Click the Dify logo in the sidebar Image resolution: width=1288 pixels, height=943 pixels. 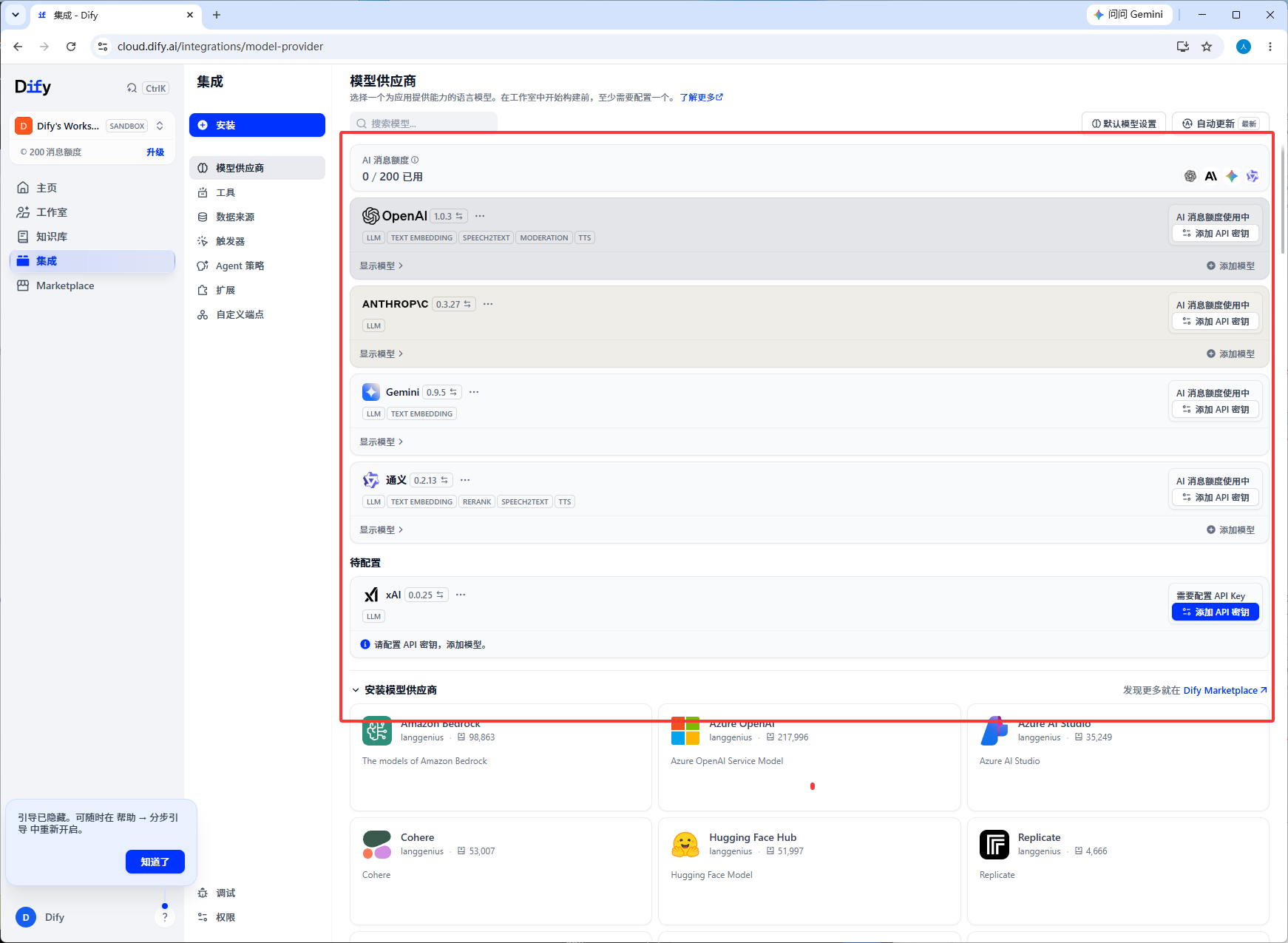click(33, 87)
